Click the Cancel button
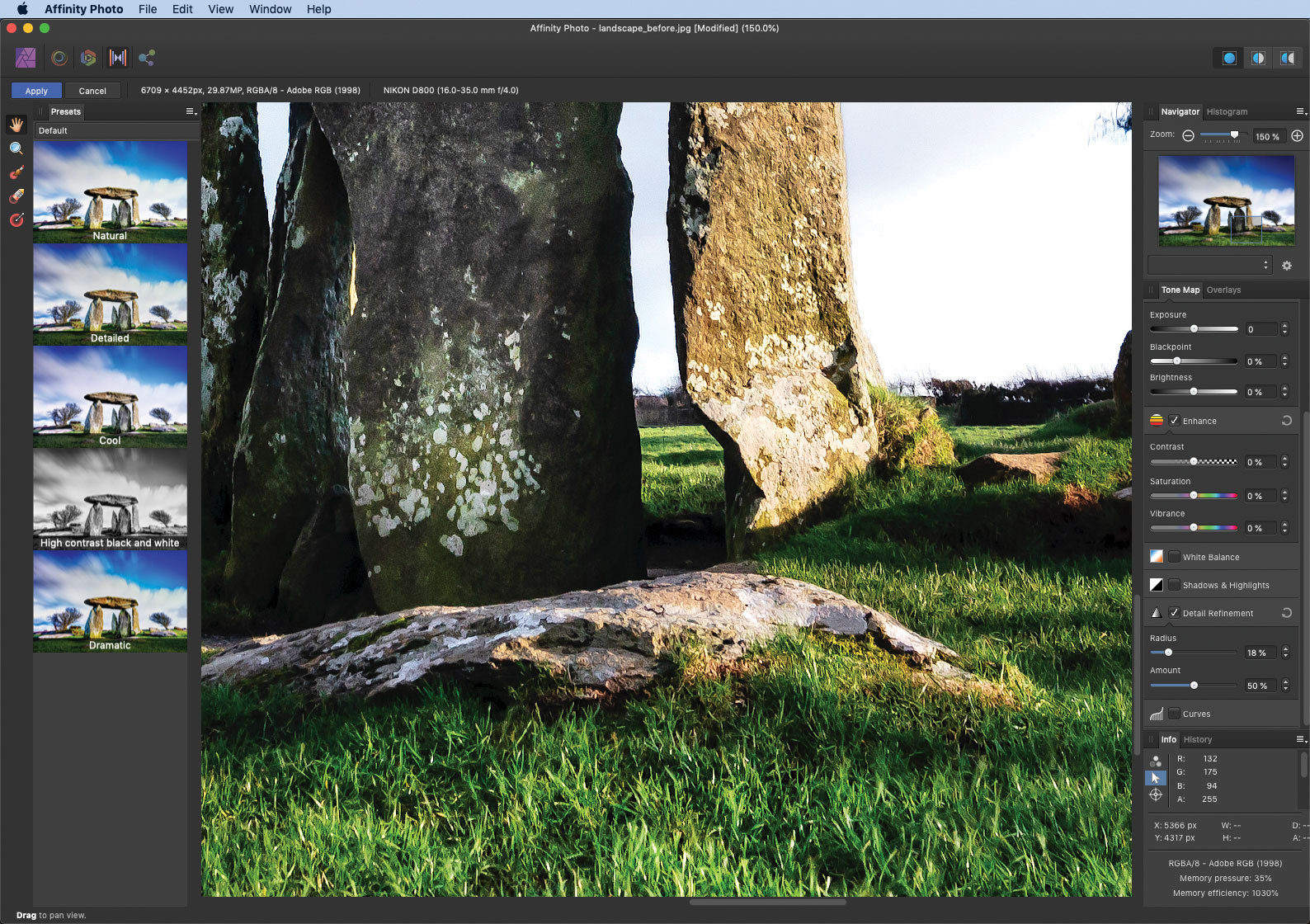 click(92, 91)
